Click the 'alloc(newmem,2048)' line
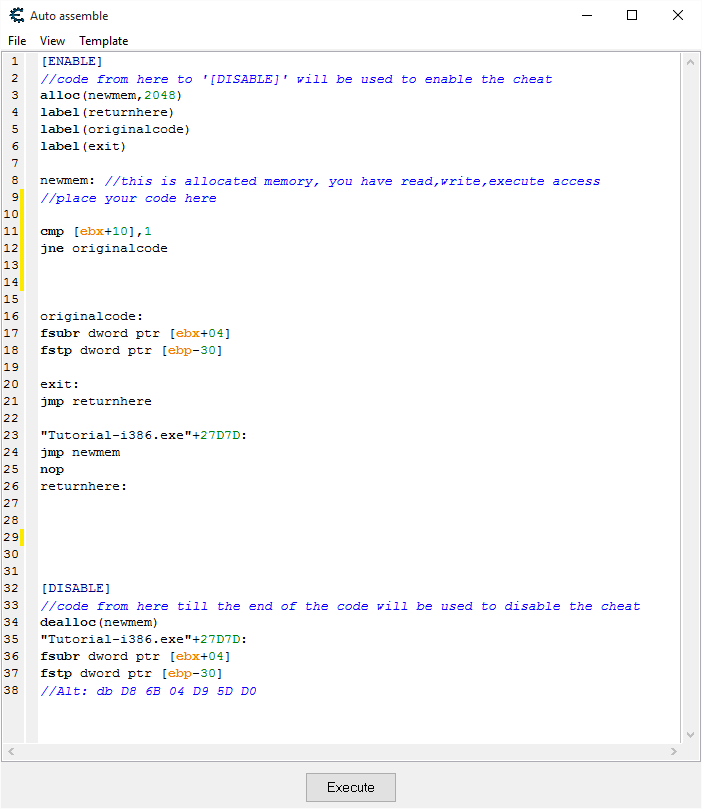The image size is (702, 809). click(x=111, y=95)
